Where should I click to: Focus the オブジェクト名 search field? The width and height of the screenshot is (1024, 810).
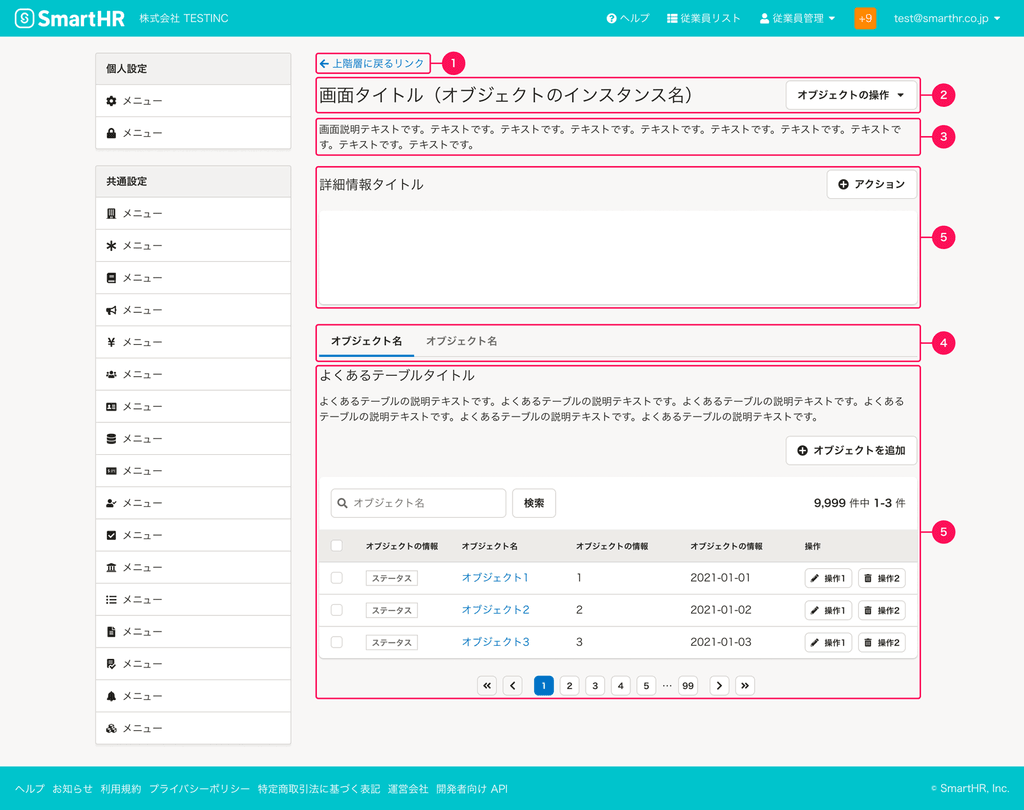click(418, 503)
